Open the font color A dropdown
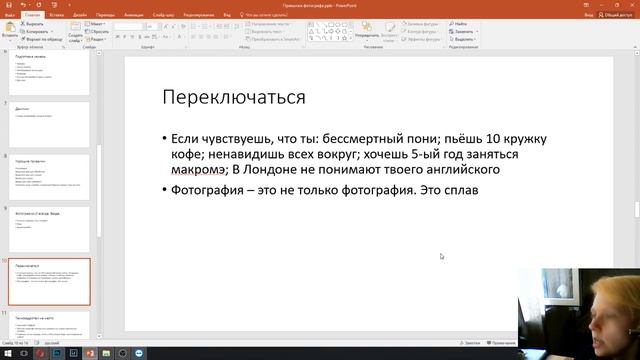Image resolution: width=640 pixels, height=360 pixels. coord(180,37)
